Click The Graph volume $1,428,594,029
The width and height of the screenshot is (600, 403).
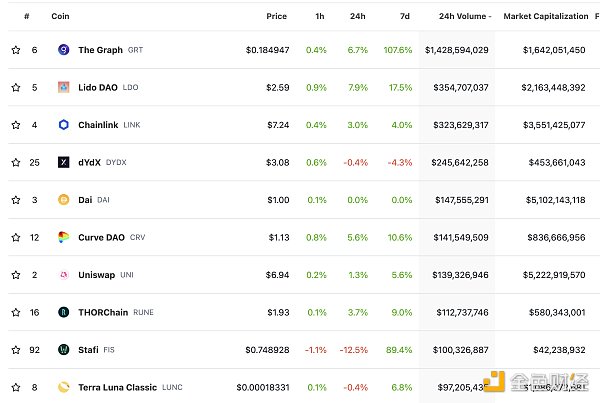click(x=457, y=50)
